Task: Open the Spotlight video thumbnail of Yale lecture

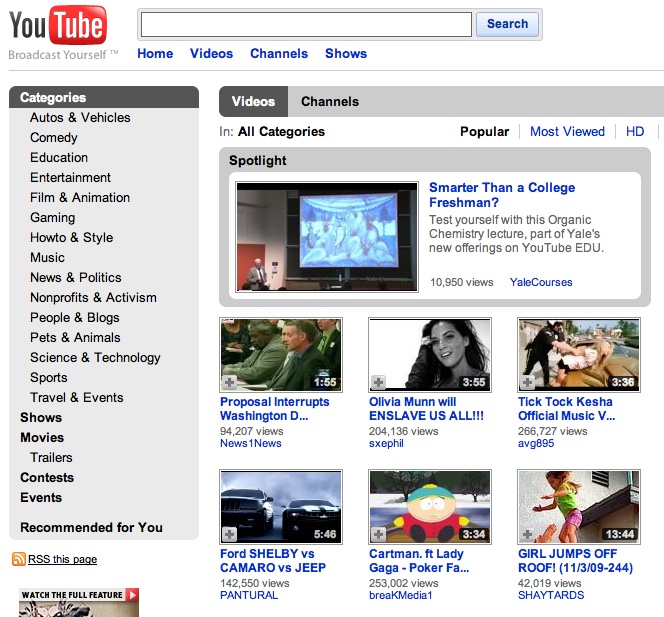Action: (x=327, y=237)
